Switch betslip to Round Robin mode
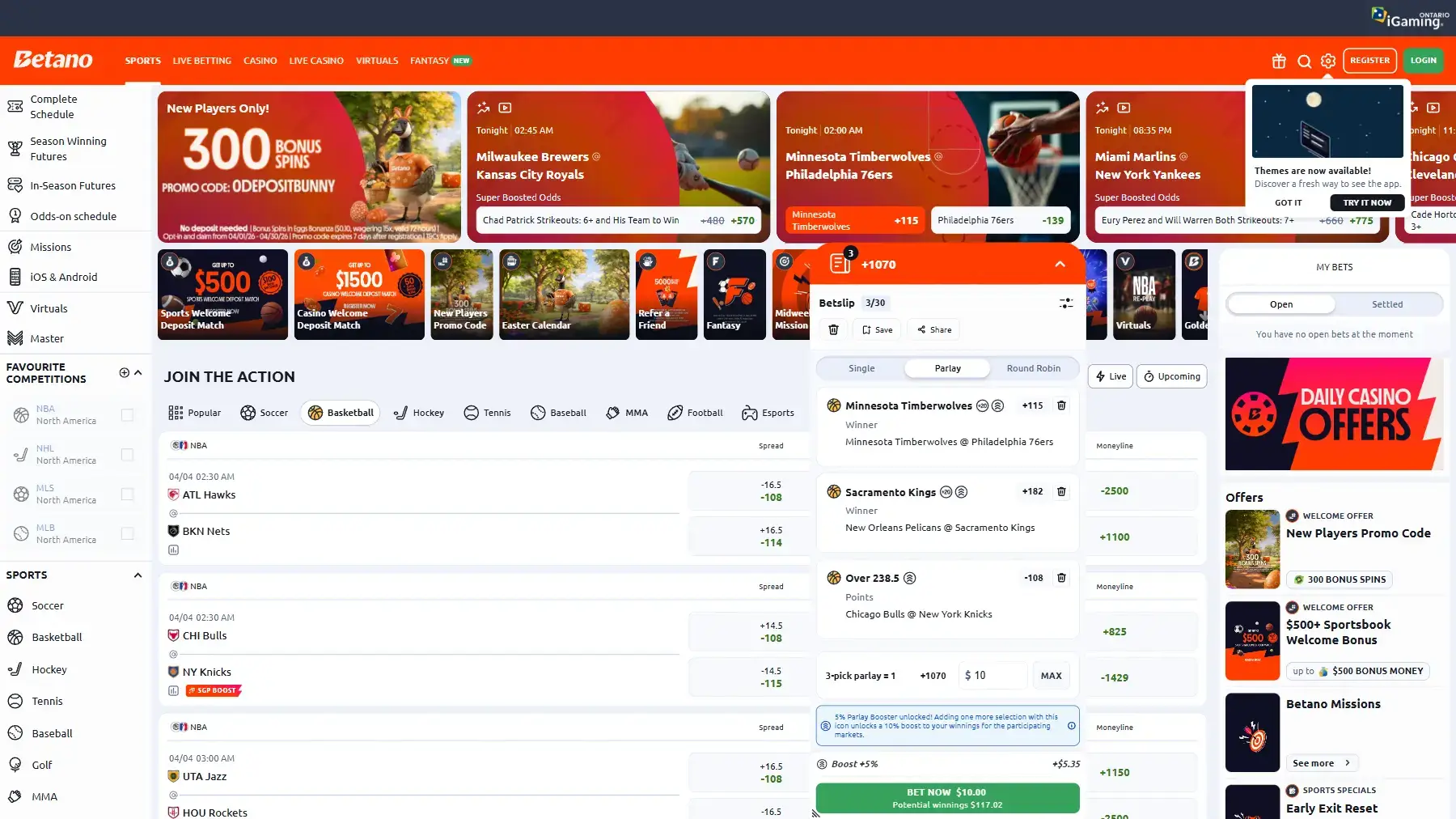The image size is (1456, 819). click(x=1034, y=368)
